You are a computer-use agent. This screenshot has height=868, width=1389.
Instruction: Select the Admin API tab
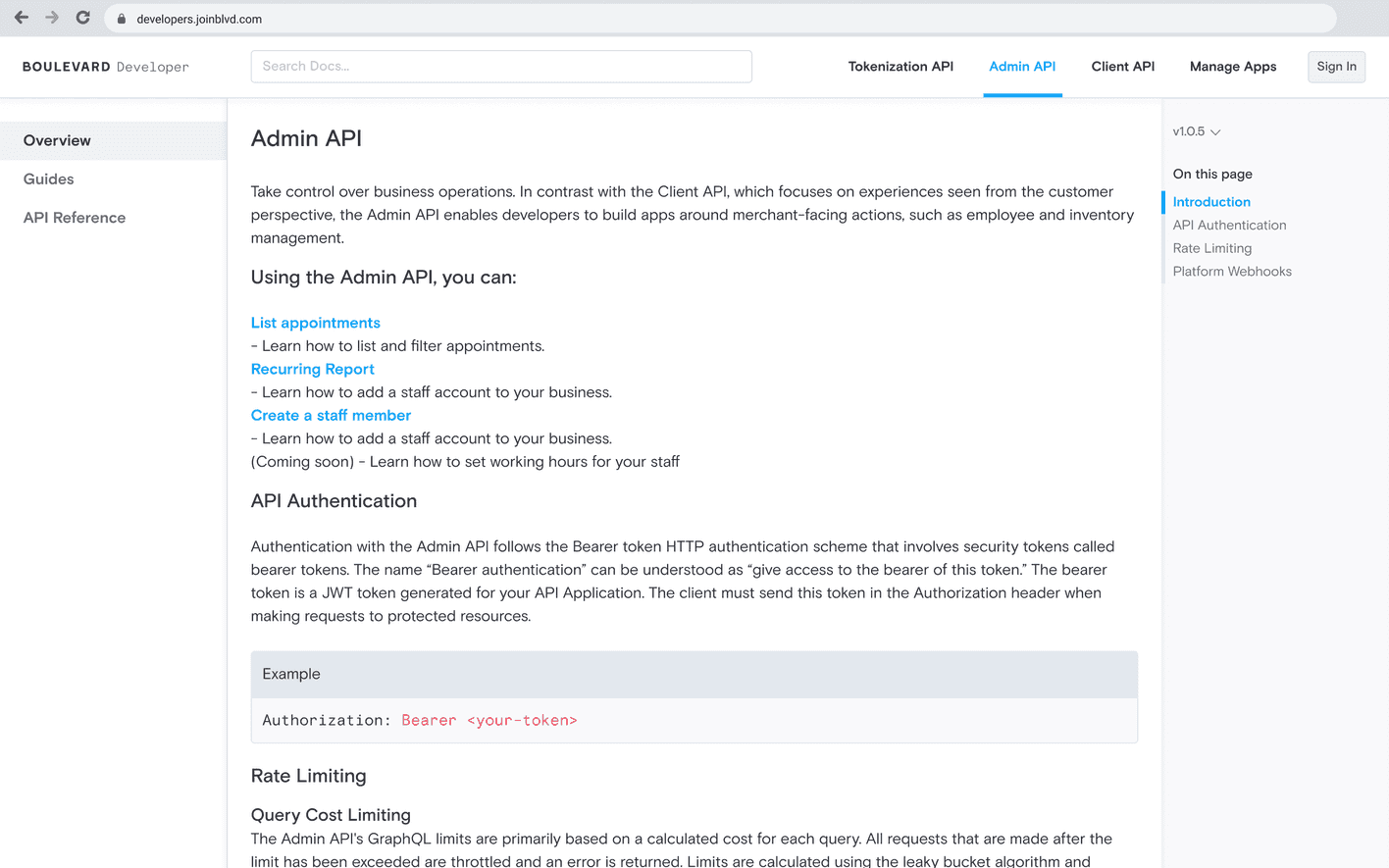click(1021, 67)
